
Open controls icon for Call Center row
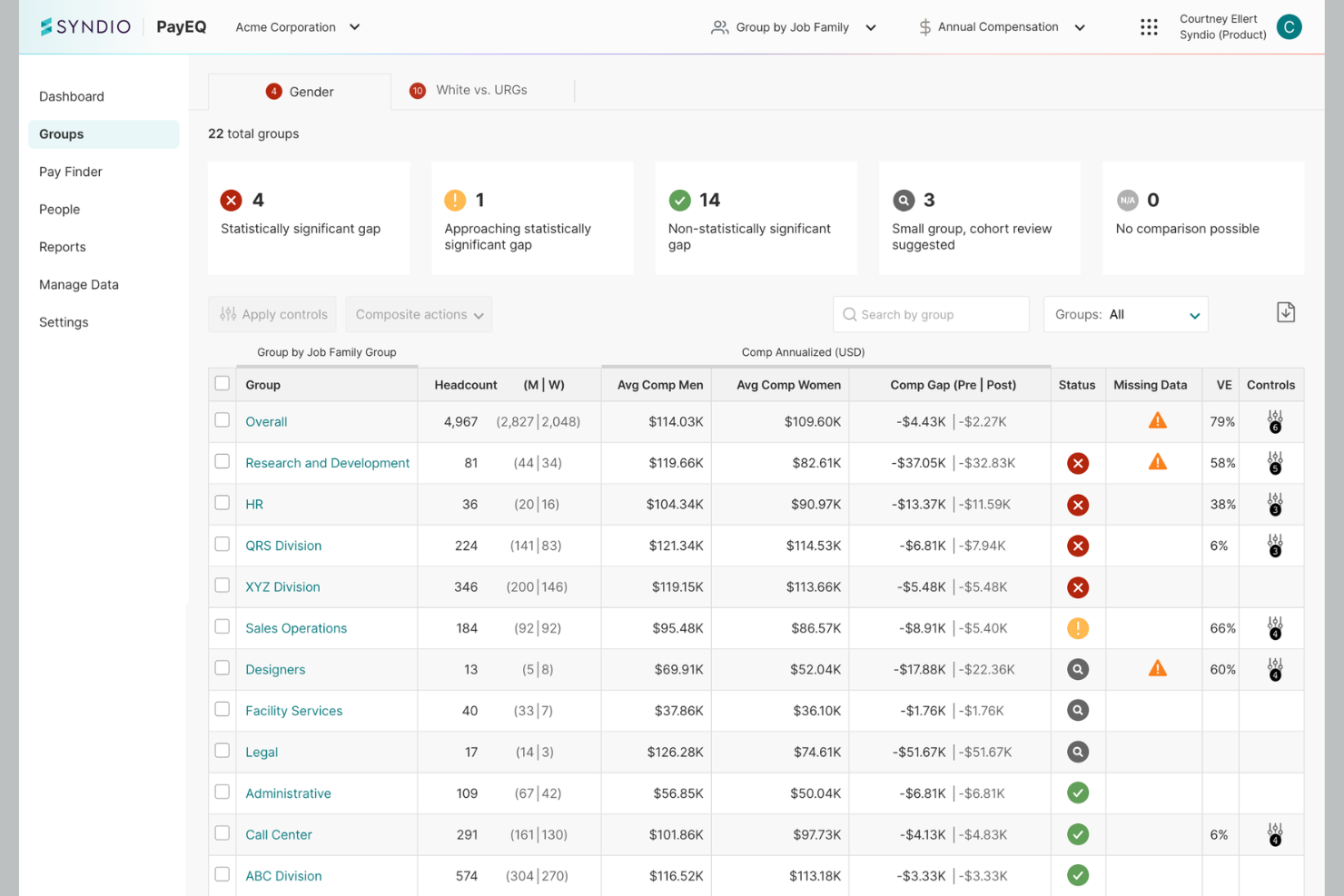coord(1275,834)
